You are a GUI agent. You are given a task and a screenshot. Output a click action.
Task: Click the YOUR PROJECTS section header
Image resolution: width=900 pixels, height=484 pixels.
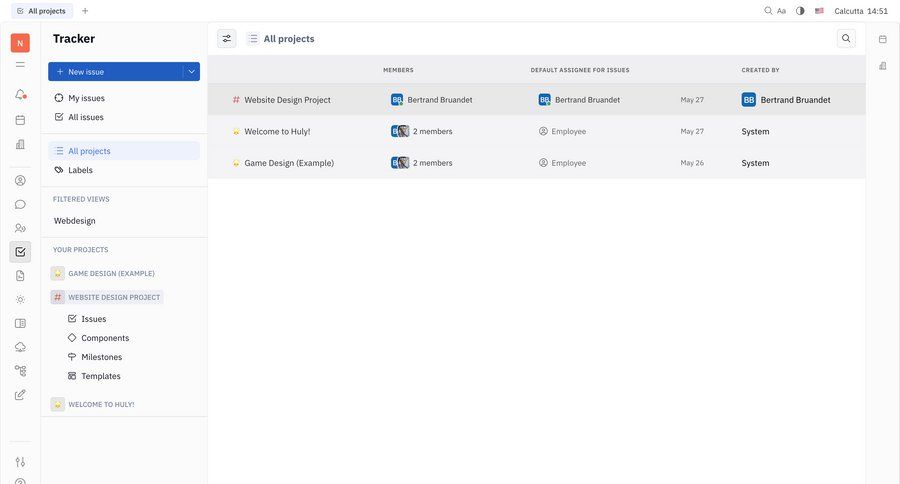pos(80,250)
